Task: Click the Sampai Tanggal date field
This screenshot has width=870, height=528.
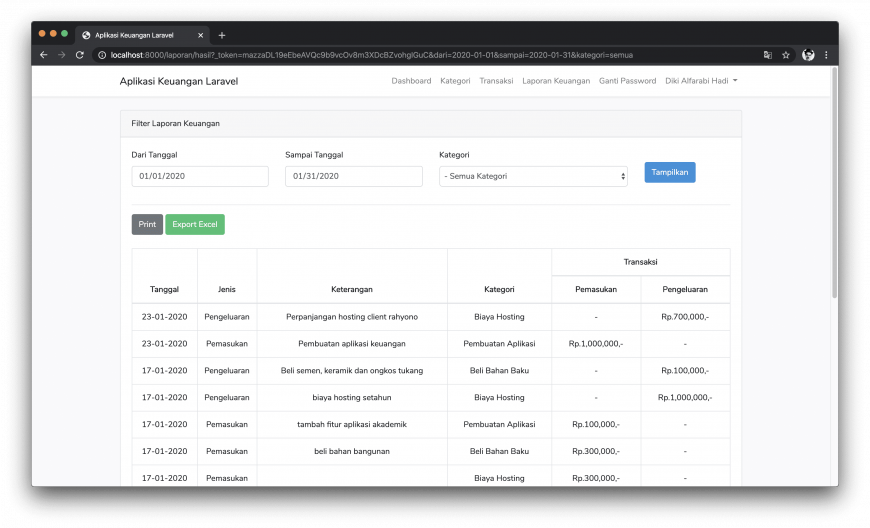Action: pos(353,176)
